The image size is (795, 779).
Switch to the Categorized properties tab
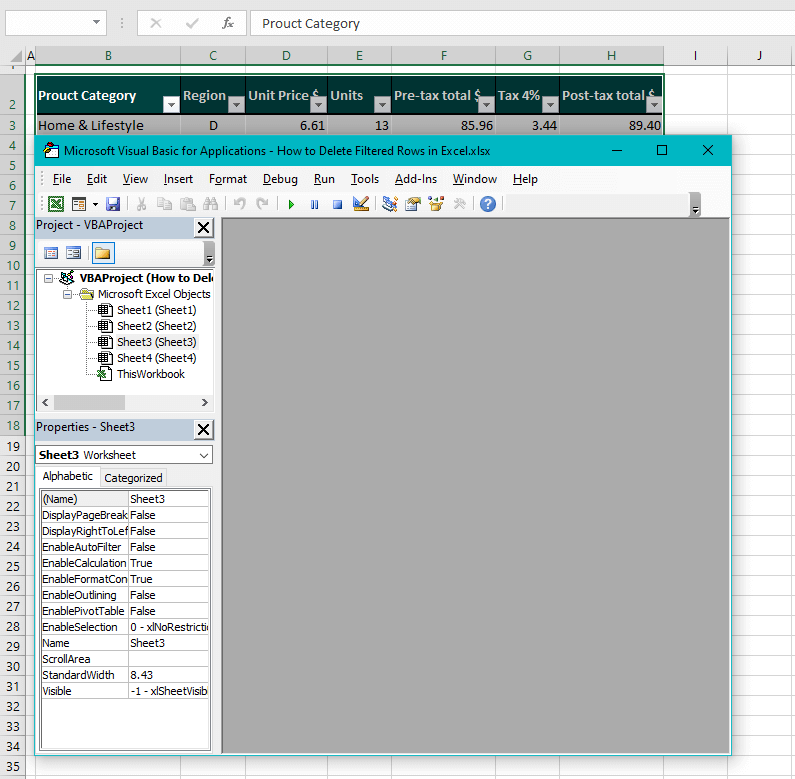(x=133, y=478)
